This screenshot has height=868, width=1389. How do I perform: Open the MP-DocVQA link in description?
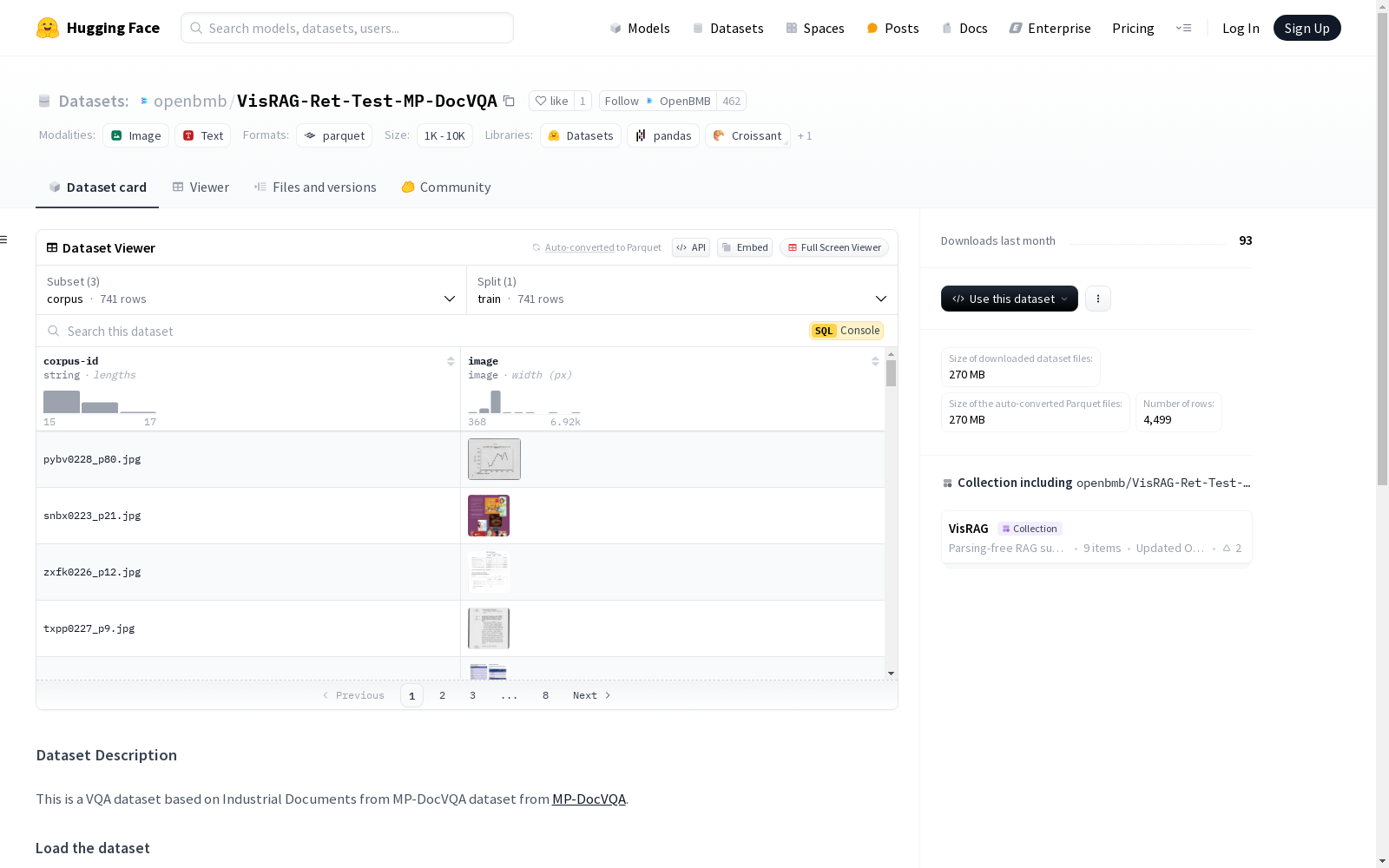point(589,799)
